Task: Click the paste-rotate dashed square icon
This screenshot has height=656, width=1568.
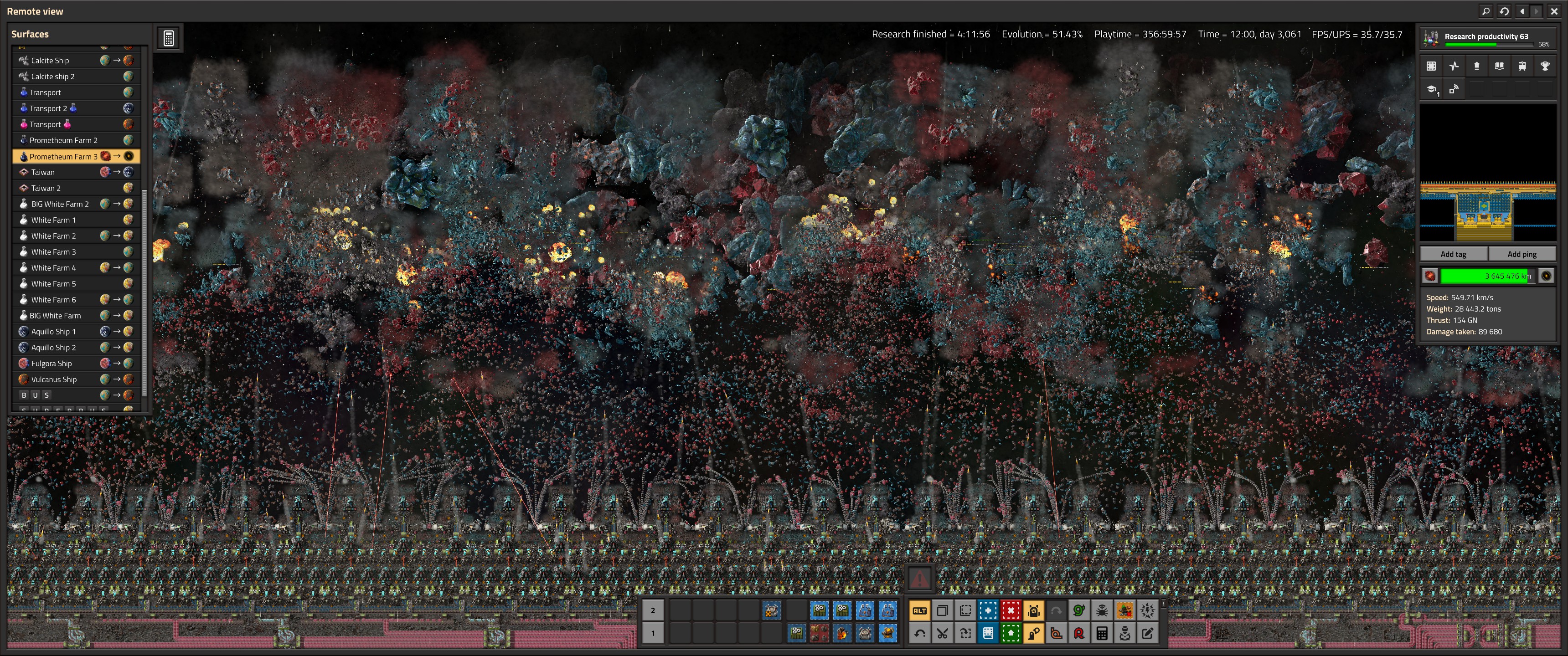Action: coord(965,634)
